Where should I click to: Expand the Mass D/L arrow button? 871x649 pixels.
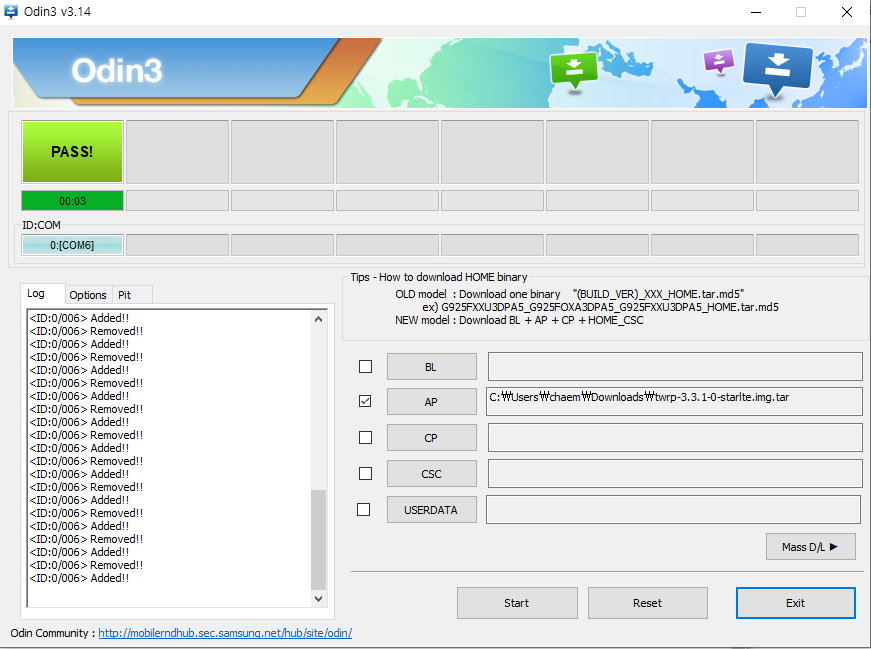pos(810,547)
